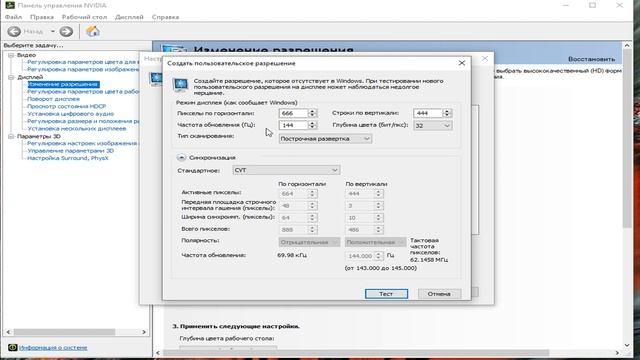Image resolution: width=640 pixels, height=360 pixels.
Task: Open the Рабочий стол menu
Action: point(84,17)
